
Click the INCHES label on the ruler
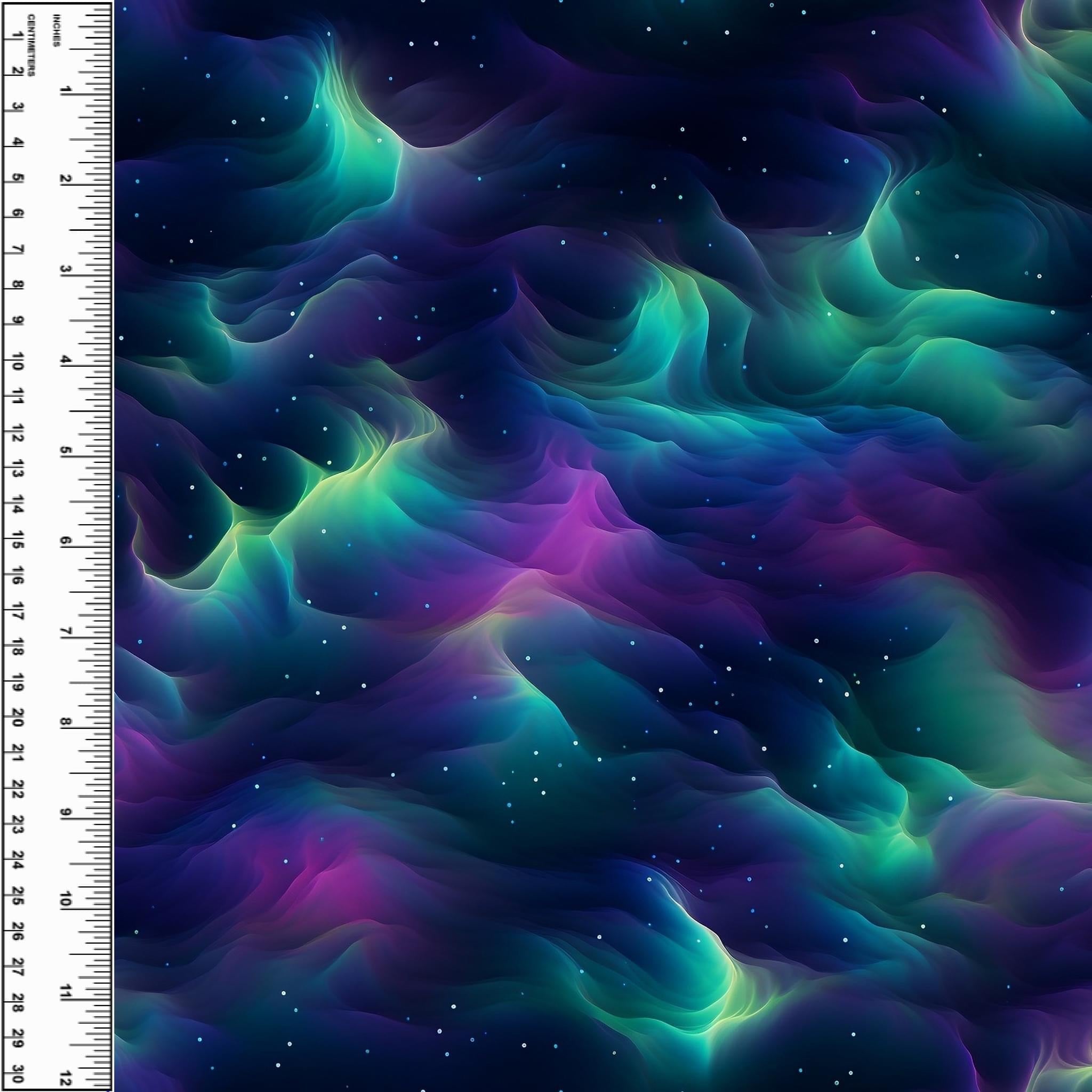[x=56, y=31]
